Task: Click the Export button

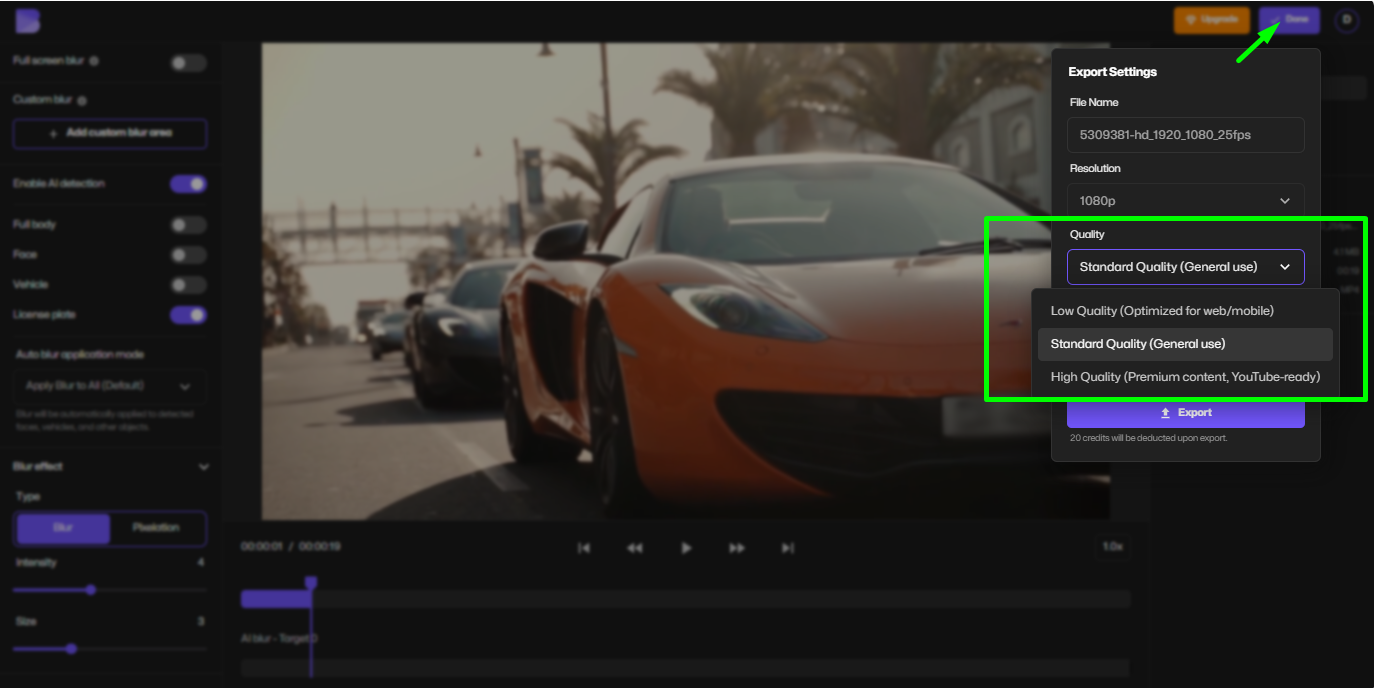Action: 1185,413
